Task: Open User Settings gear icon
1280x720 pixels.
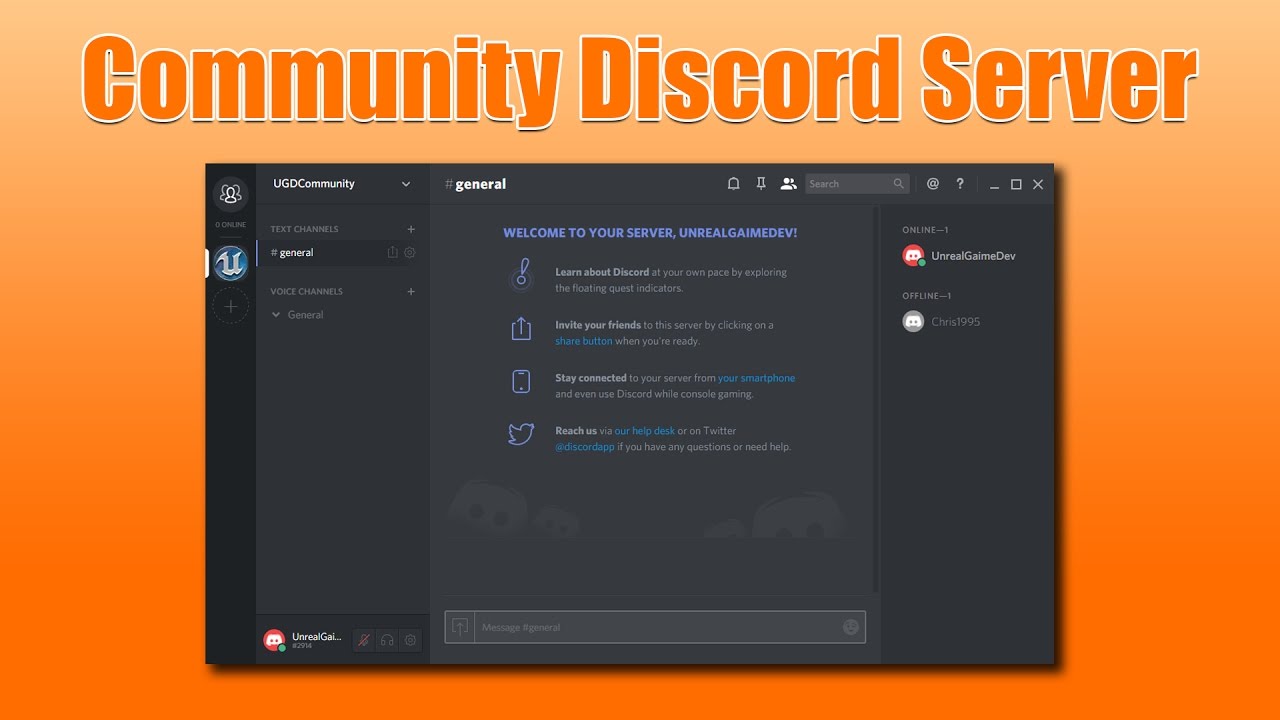Action: (410, 640)
